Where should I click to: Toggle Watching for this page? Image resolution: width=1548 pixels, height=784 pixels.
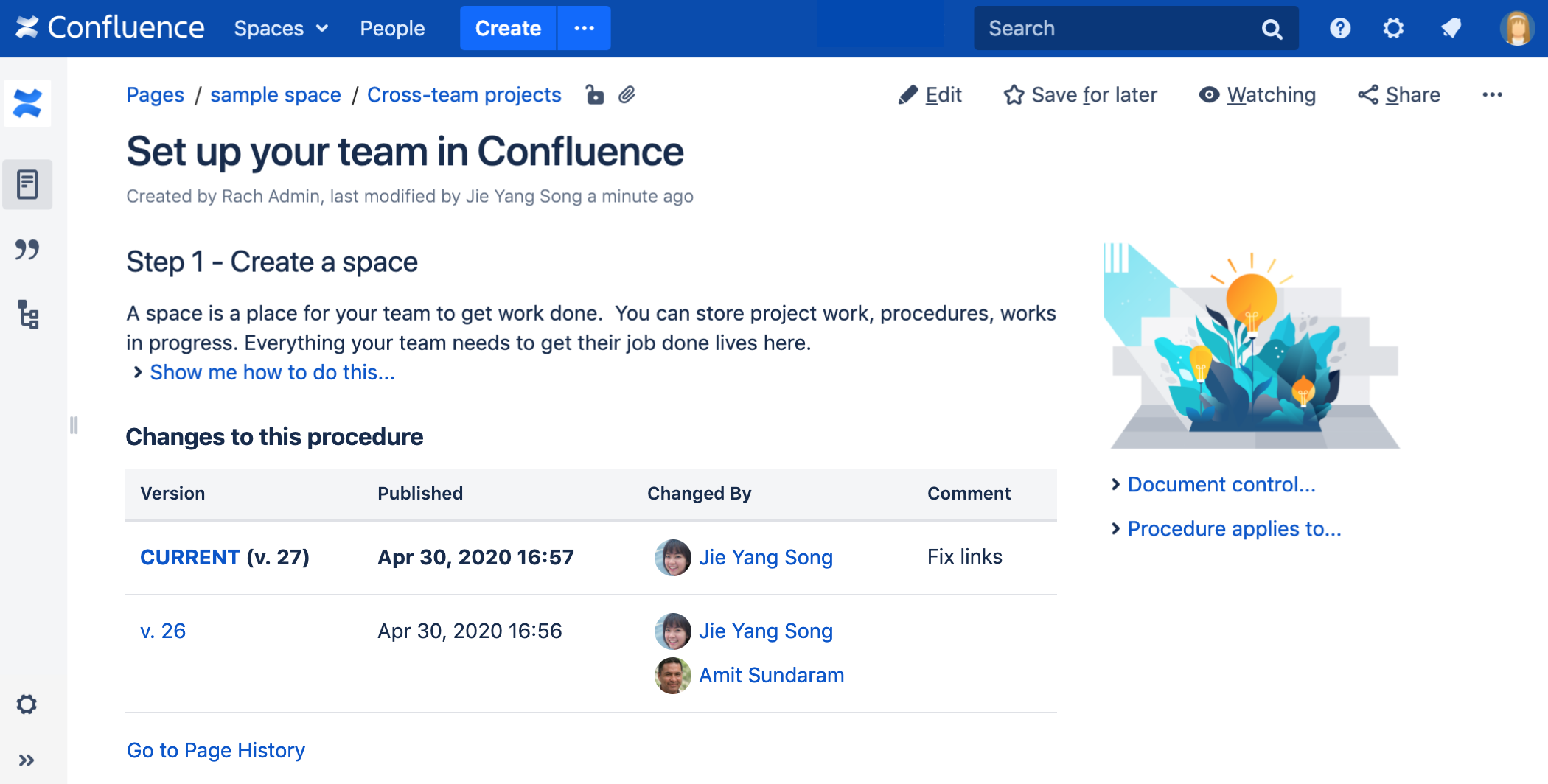click(x=1258, y=95)
